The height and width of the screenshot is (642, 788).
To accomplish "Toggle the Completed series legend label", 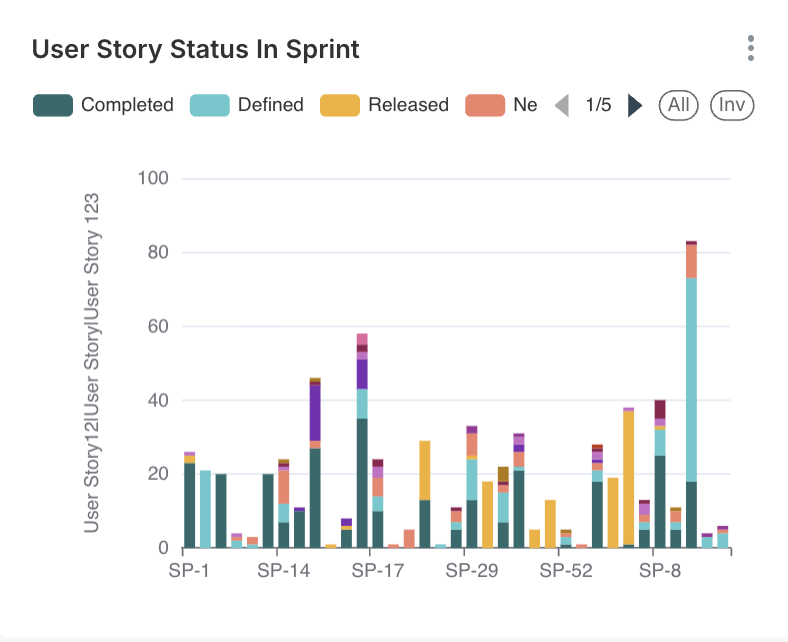I will coord(127,105).
